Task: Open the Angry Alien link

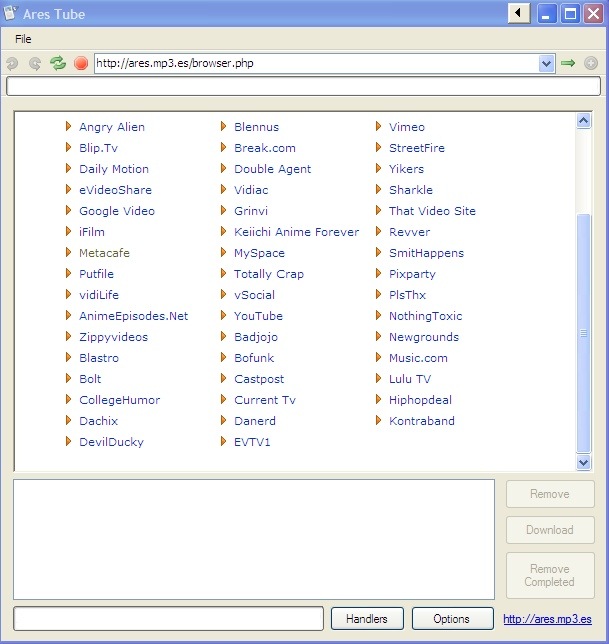Action: [112, 127]
